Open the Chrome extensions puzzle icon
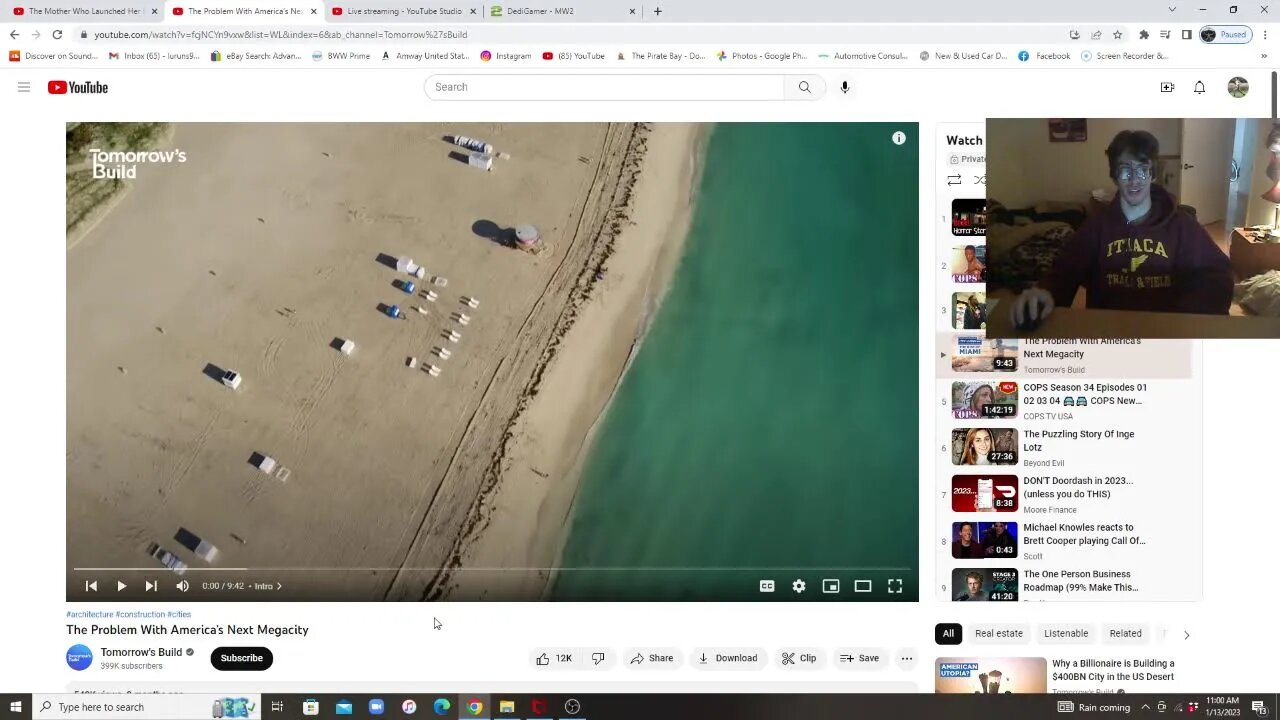 (1144, 34)
